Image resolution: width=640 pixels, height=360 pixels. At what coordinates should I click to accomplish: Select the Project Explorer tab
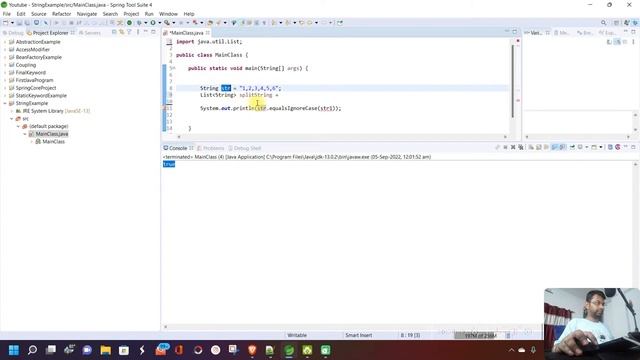[50, 33]
